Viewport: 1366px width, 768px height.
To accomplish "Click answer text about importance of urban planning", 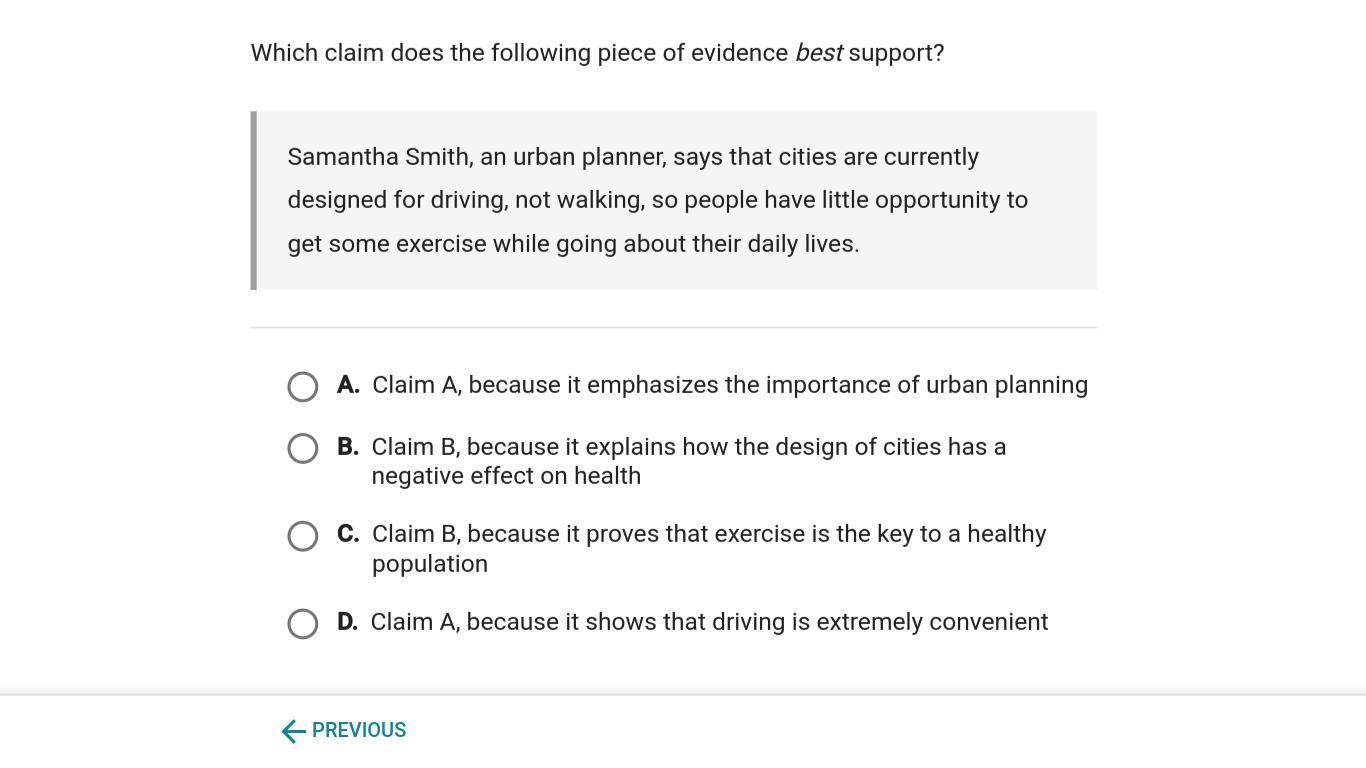I will (729, 385).
